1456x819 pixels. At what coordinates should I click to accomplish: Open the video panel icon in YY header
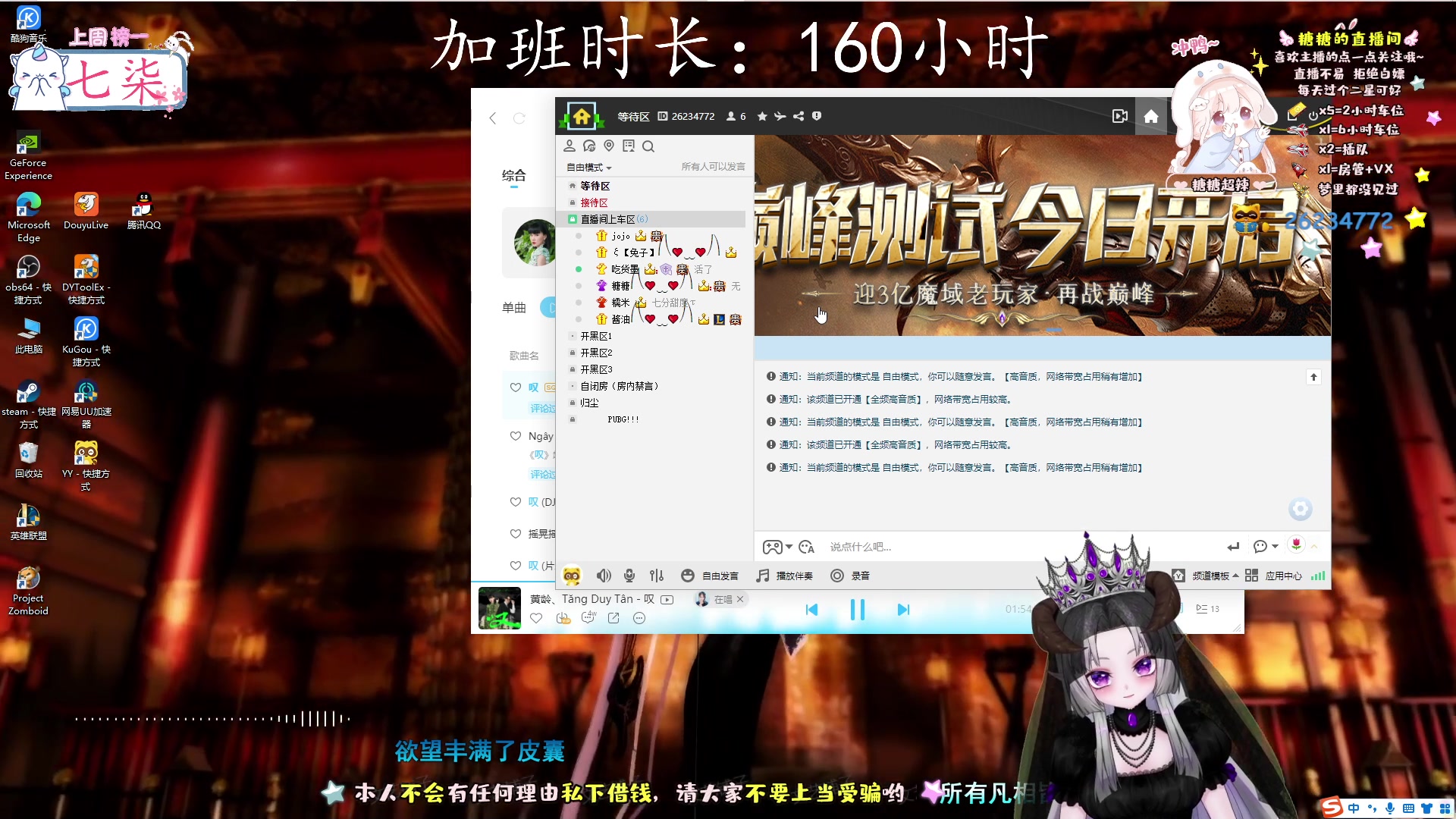point(1120,116)
